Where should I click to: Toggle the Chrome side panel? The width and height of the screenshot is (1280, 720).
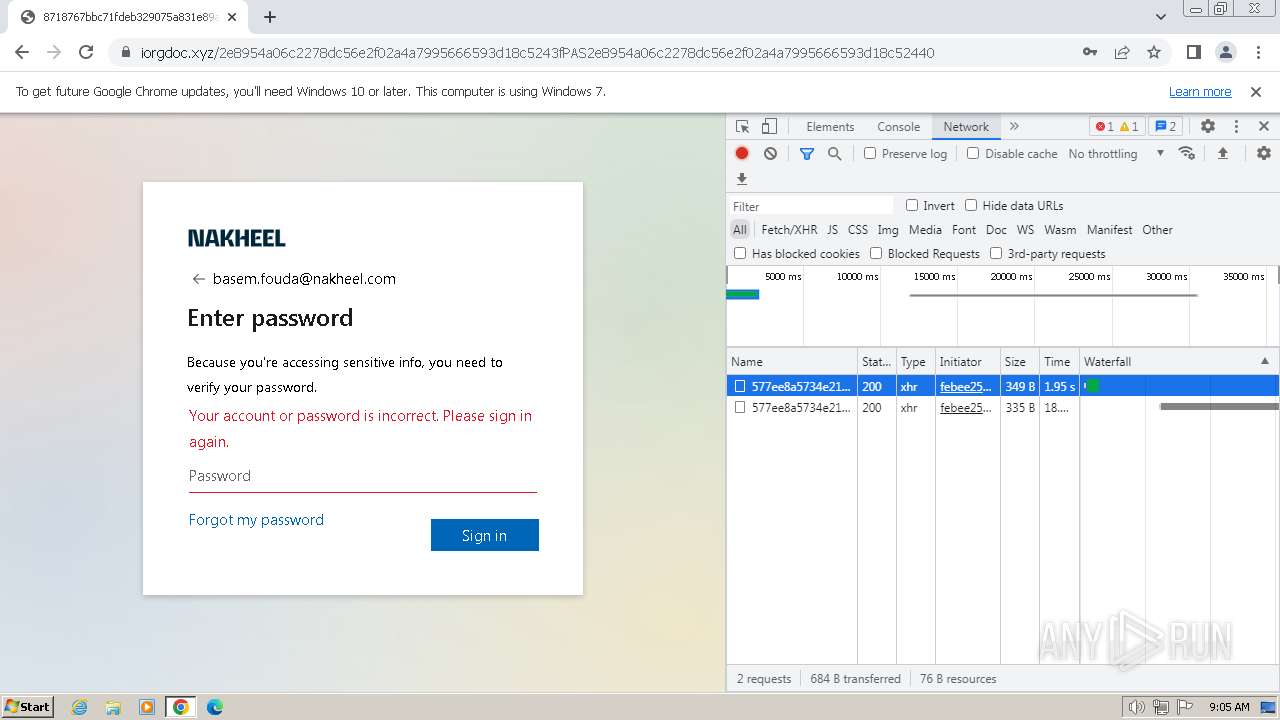tap(1193, 52)
